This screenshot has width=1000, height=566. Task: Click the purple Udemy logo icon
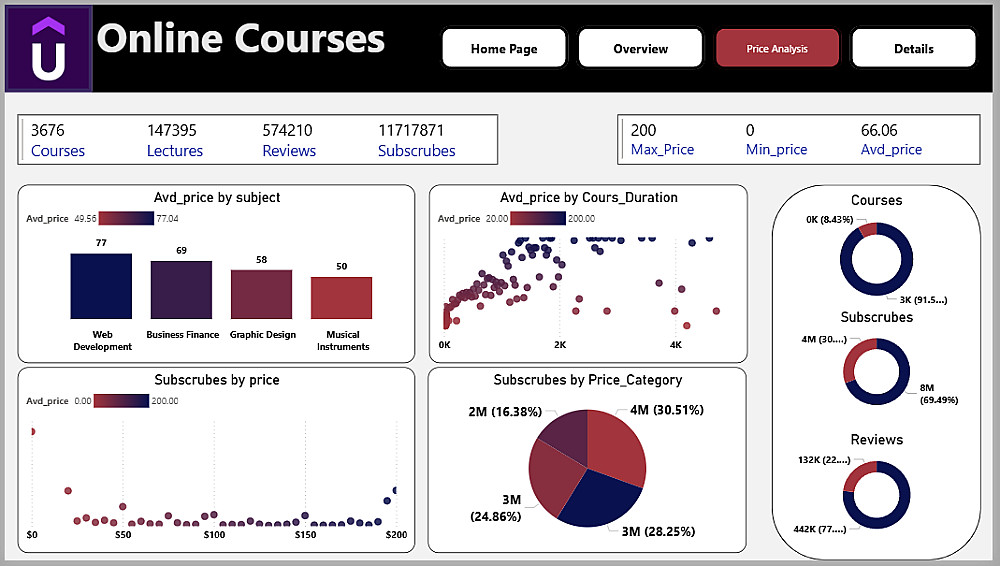[x=47, y=49]
